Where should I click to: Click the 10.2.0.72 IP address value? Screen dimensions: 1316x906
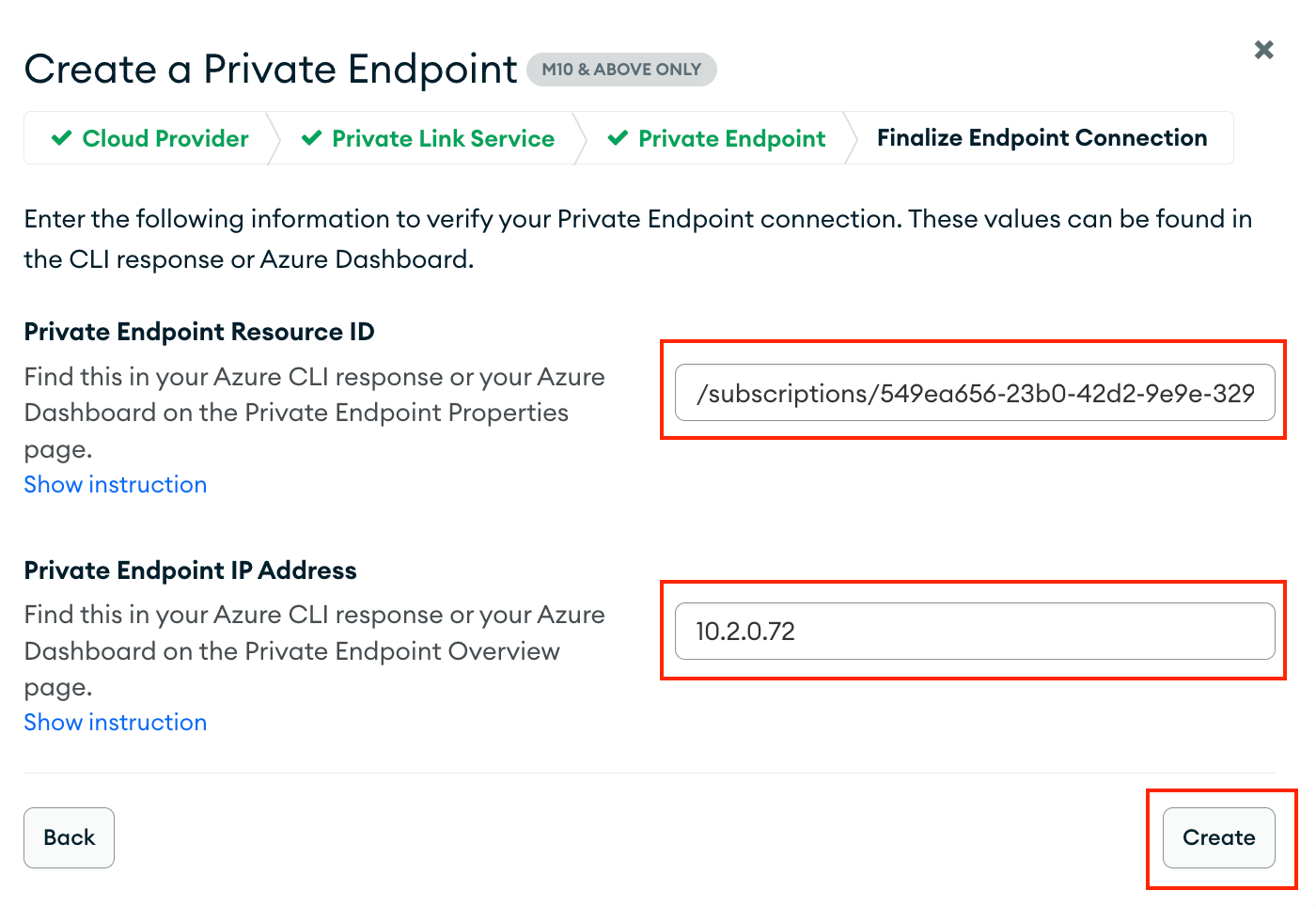[x=745, y=631]
